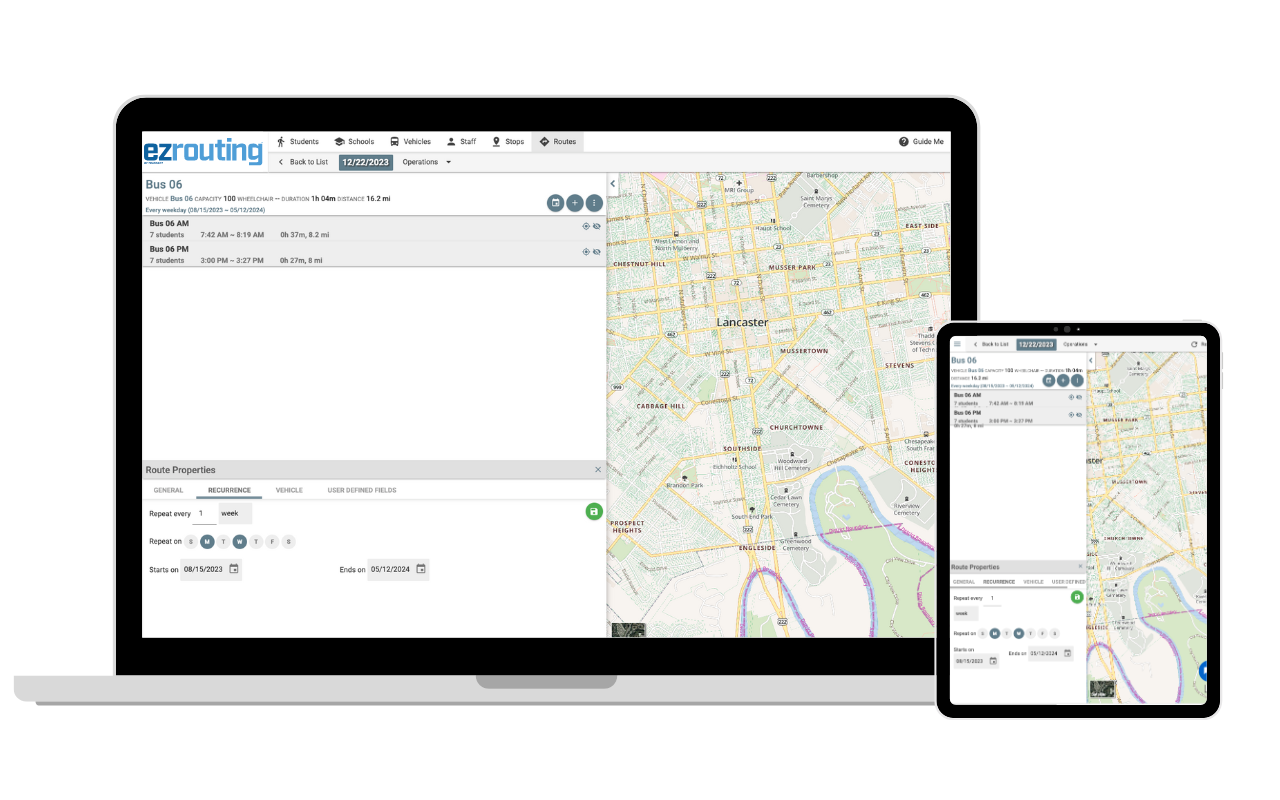Open the week interval dropdown on laptop
Screen dimensions: 1280x800
pos(235,513)
